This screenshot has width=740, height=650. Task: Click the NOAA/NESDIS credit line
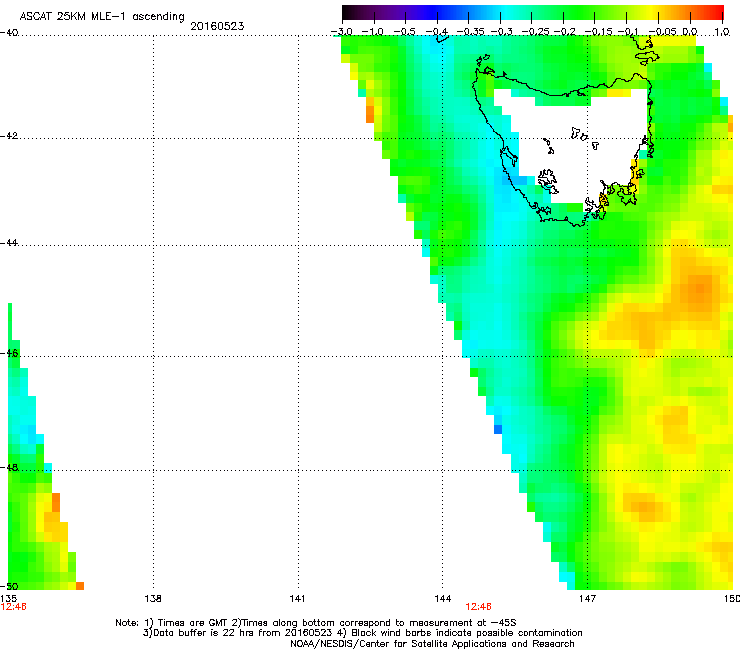(432, 644)
